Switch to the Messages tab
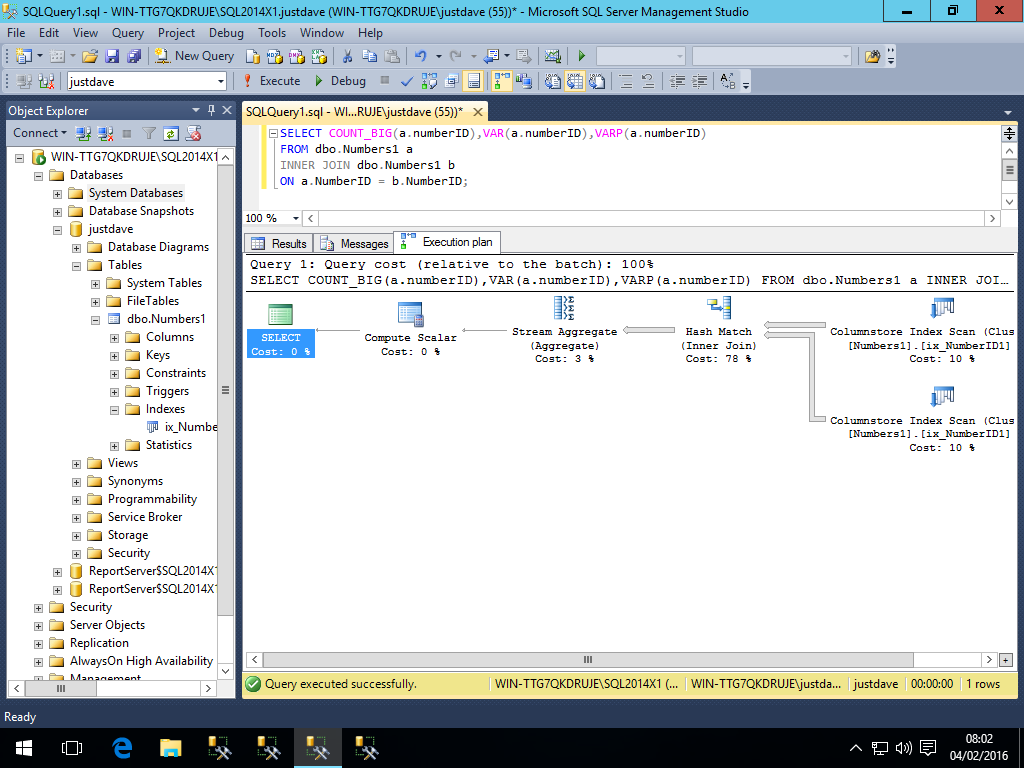Screen dimensions: 1024x768 click(x=355, y=243)
